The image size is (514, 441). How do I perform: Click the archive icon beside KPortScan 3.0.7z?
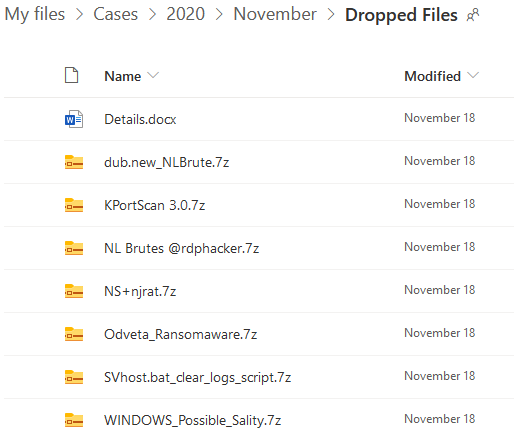74,205
